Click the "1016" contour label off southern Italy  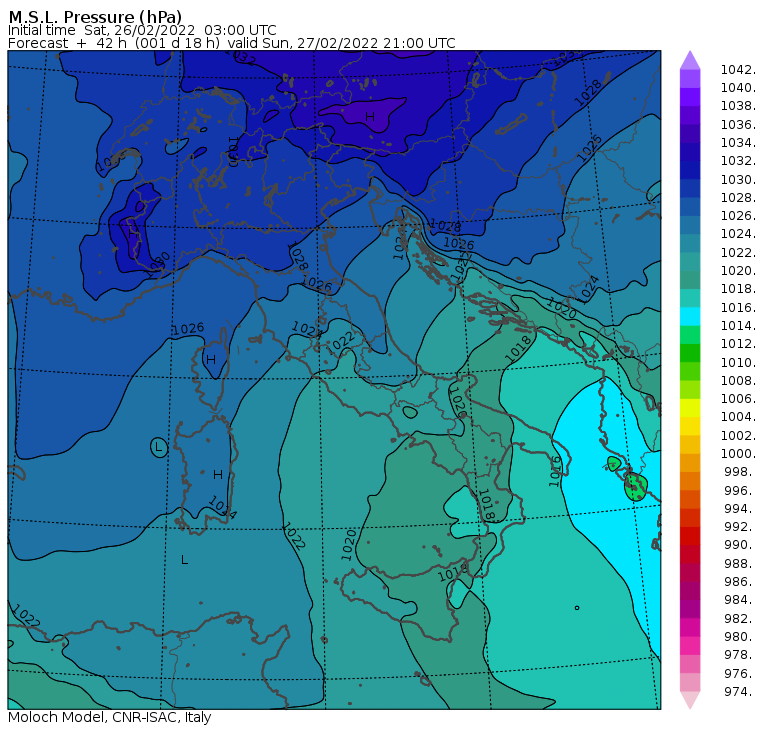click(555, 471)
